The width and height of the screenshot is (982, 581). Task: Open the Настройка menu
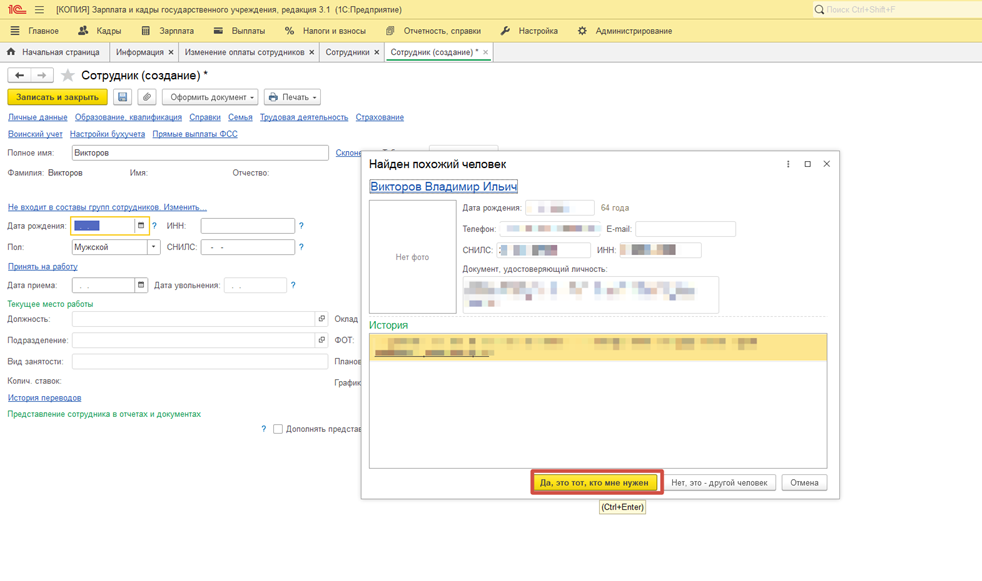tap(530, 31)
